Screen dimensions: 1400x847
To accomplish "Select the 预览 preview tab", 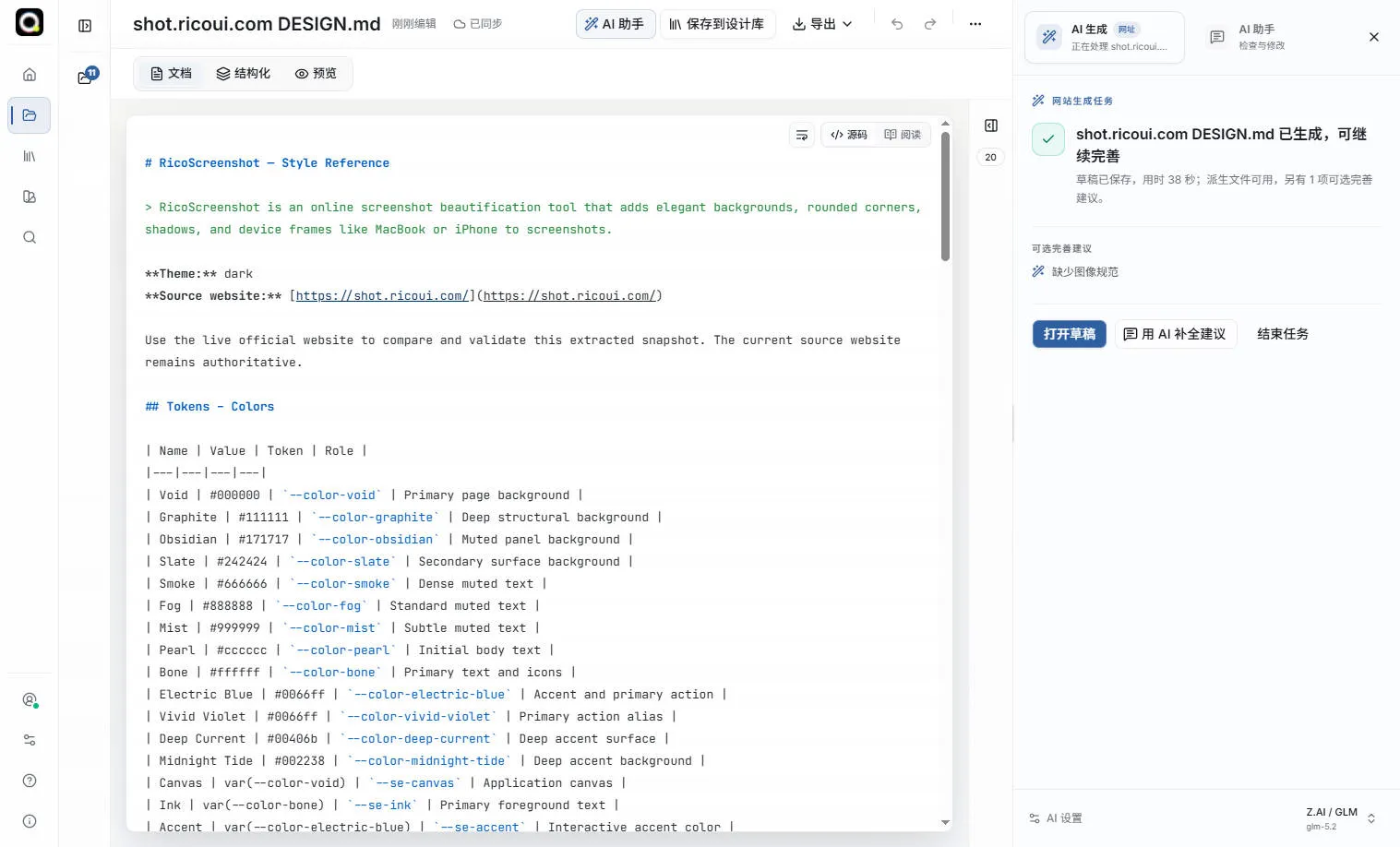I will tap(316, 74).
